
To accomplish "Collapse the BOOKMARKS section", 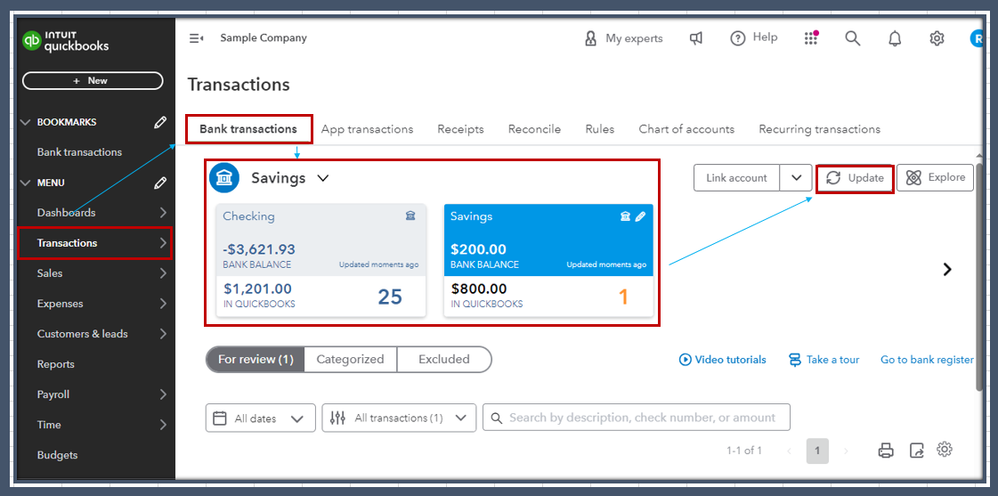I will pos(25,122).
